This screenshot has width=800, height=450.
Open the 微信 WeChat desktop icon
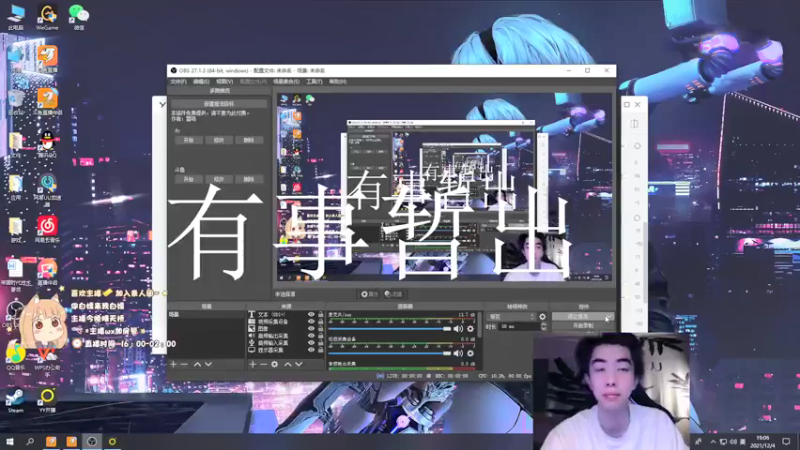(79, 17)
